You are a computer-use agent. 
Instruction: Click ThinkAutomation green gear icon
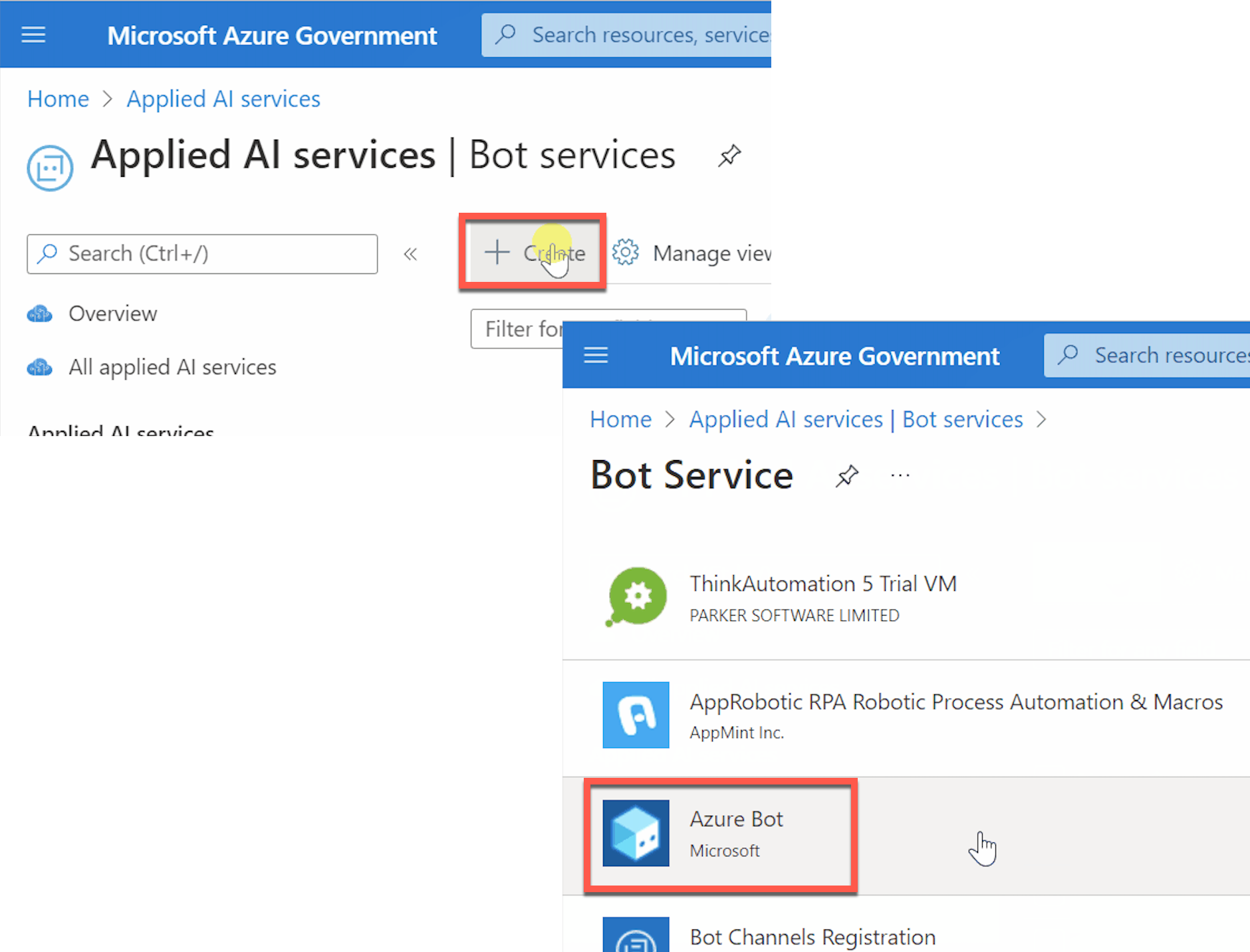click(x=636, y=596)
